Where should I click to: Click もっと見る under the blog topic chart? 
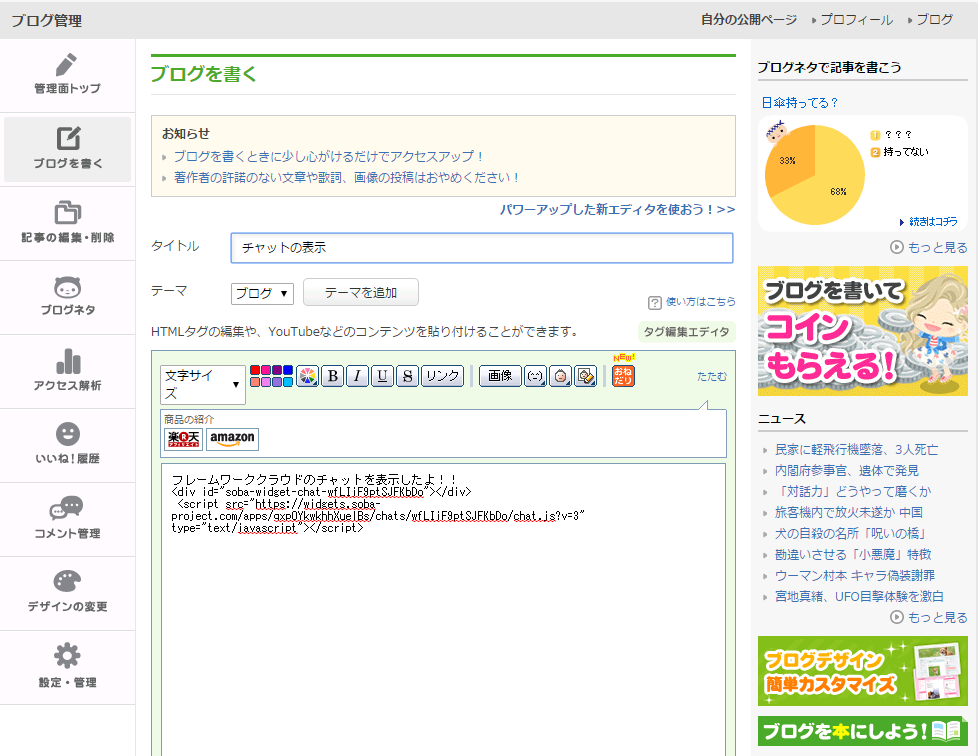pyautogui.click(x=937, y=247)
